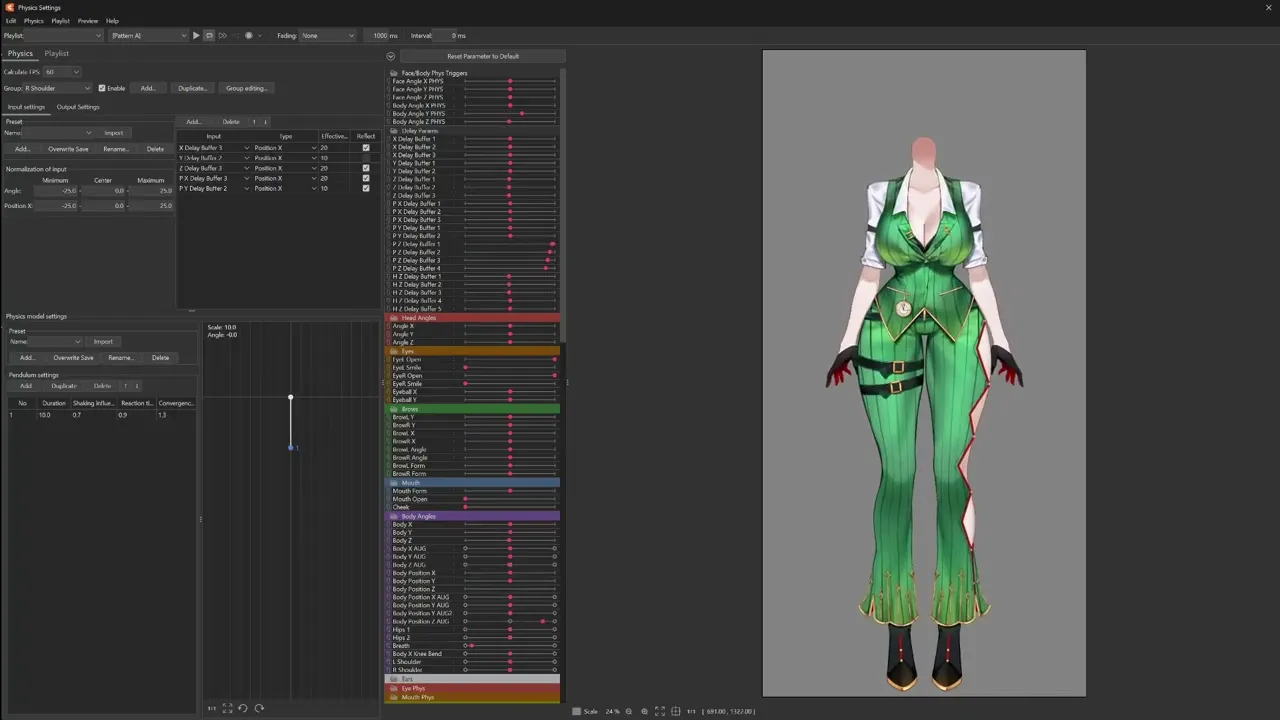Open the Physics model Preset Name dropdown
Image resolution: width=1280 pixels, height=720 pixels.
[x=54, y=342]
